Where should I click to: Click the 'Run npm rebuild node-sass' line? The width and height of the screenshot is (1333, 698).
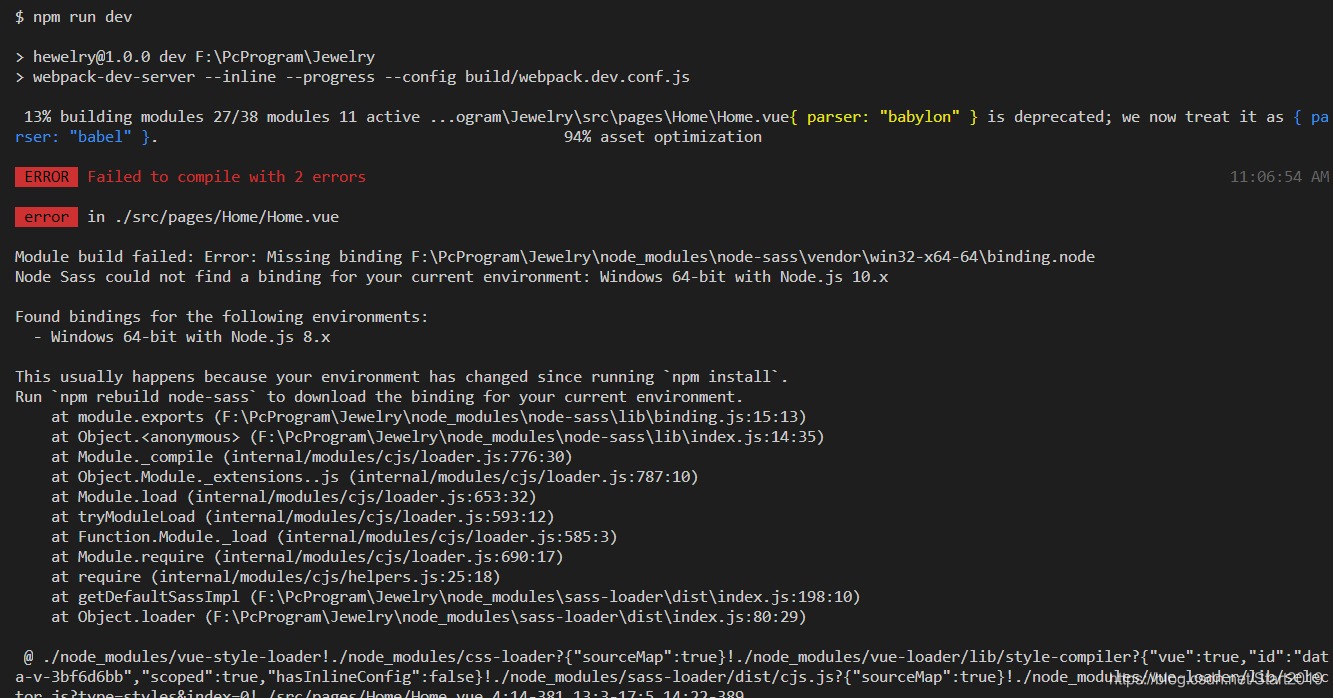coord(379,397)
